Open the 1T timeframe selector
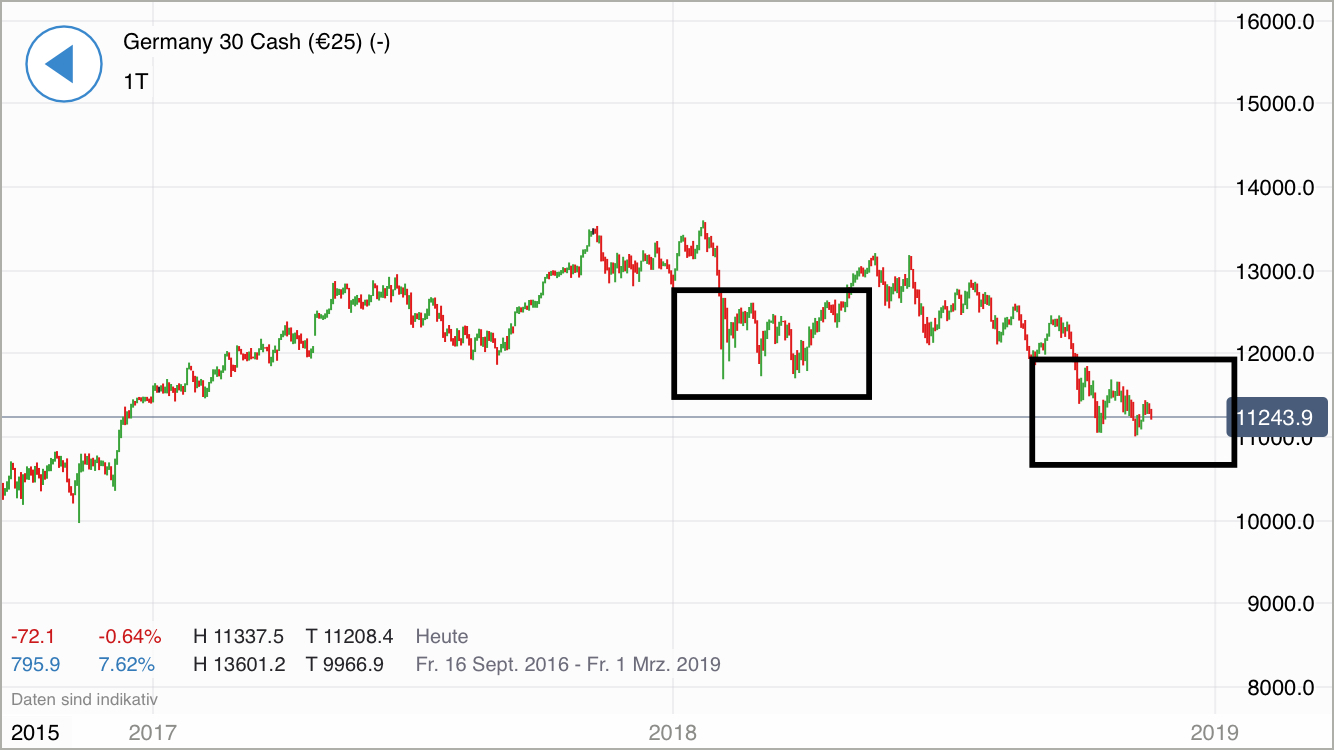 click(135, 82)
